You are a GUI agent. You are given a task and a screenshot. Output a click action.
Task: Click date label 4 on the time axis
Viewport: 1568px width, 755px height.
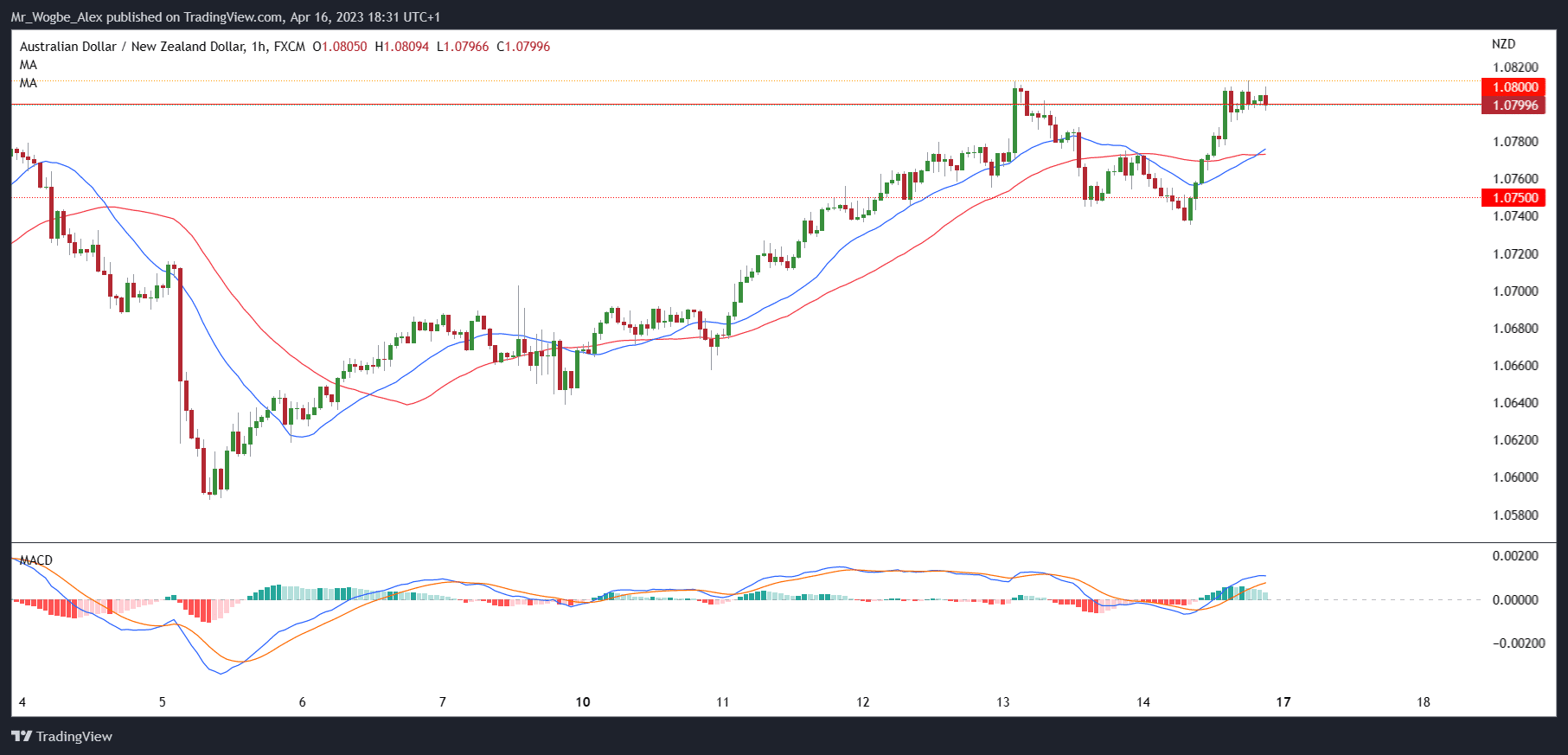[22, 702]
